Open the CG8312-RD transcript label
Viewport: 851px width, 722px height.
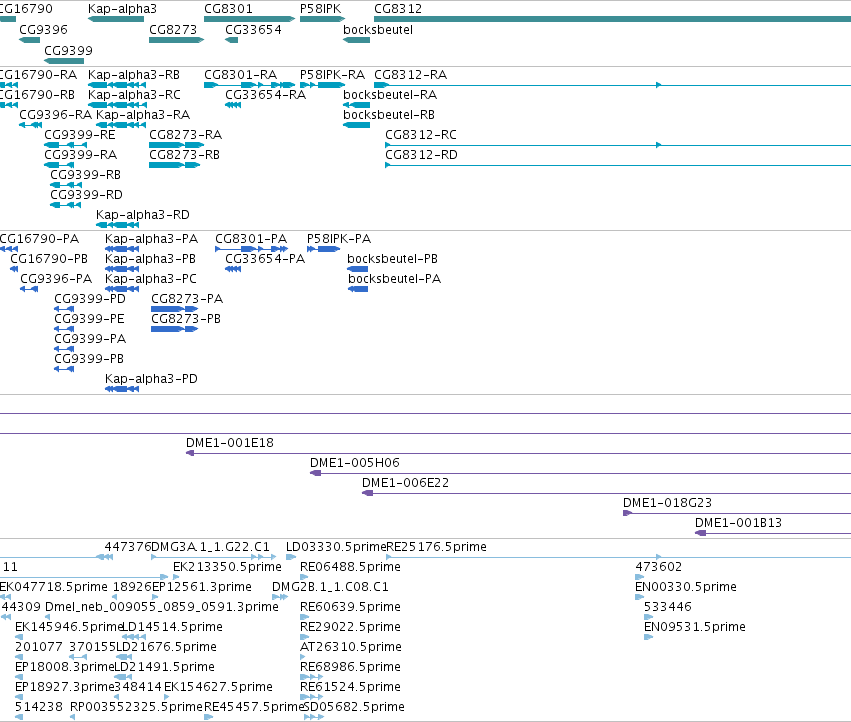point(421,155)
